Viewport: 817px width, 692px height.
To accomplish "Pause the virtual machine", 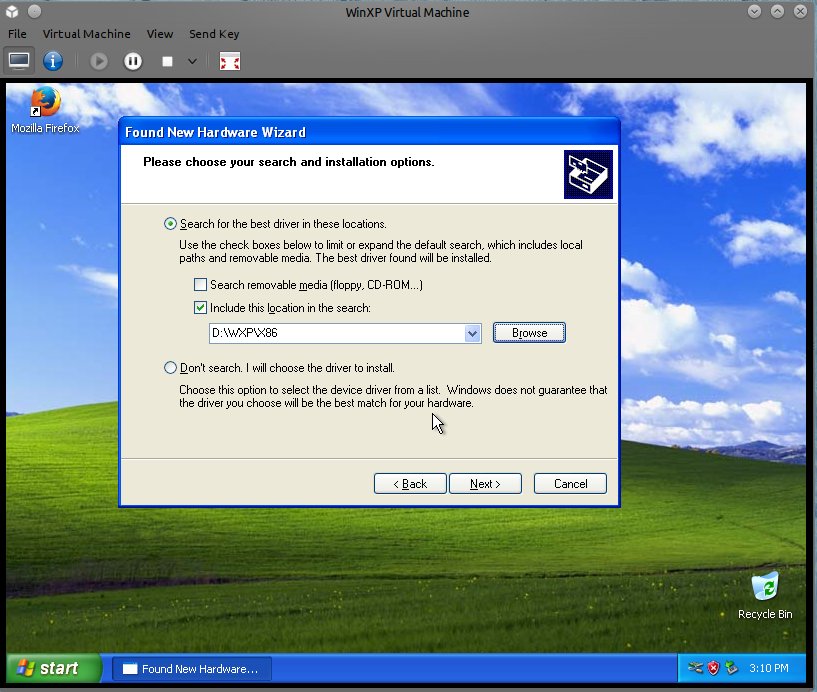I will pyautogui.click(x=133, y=61).
